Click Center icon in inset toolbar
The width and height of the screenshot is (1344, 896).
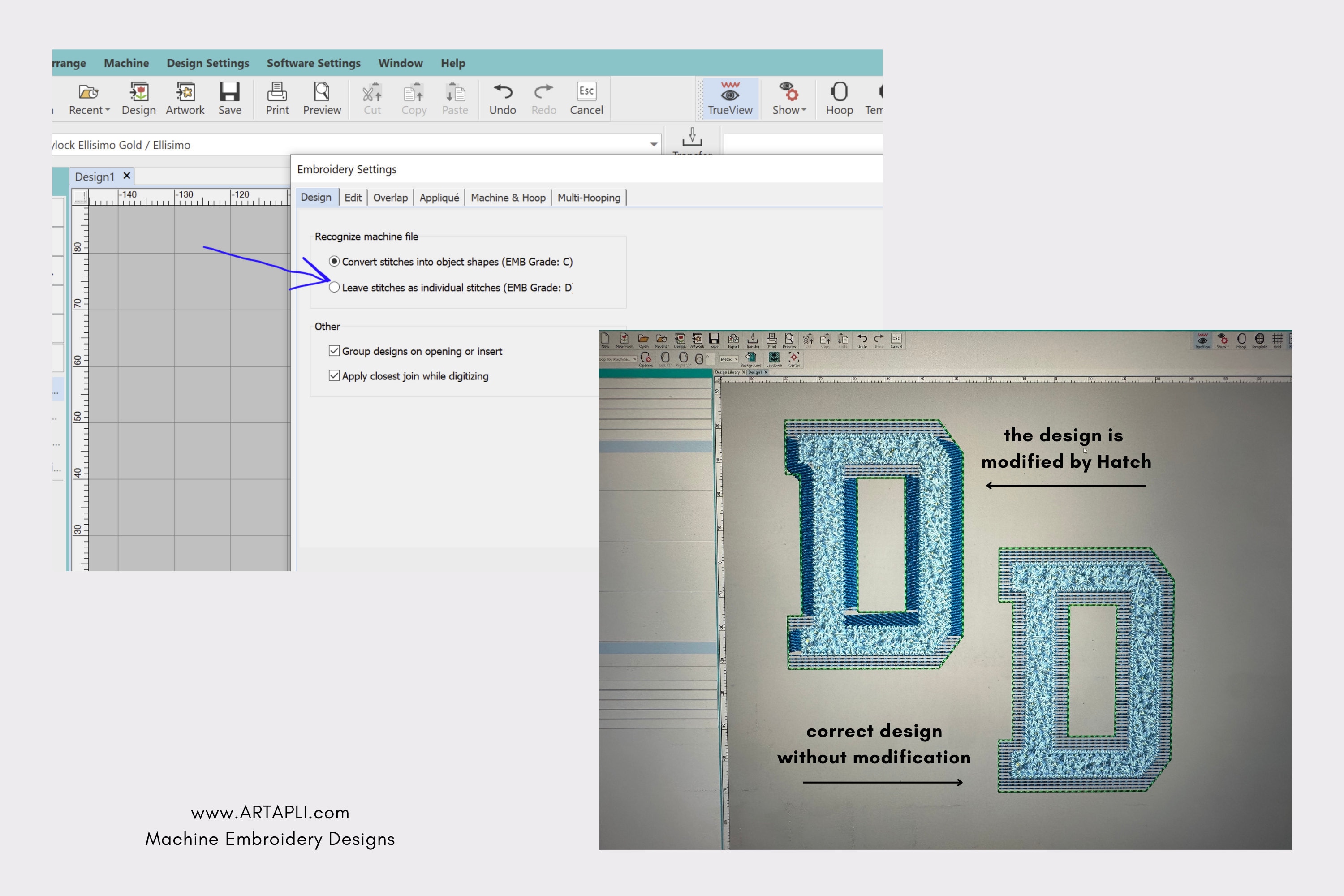point(794,359)
